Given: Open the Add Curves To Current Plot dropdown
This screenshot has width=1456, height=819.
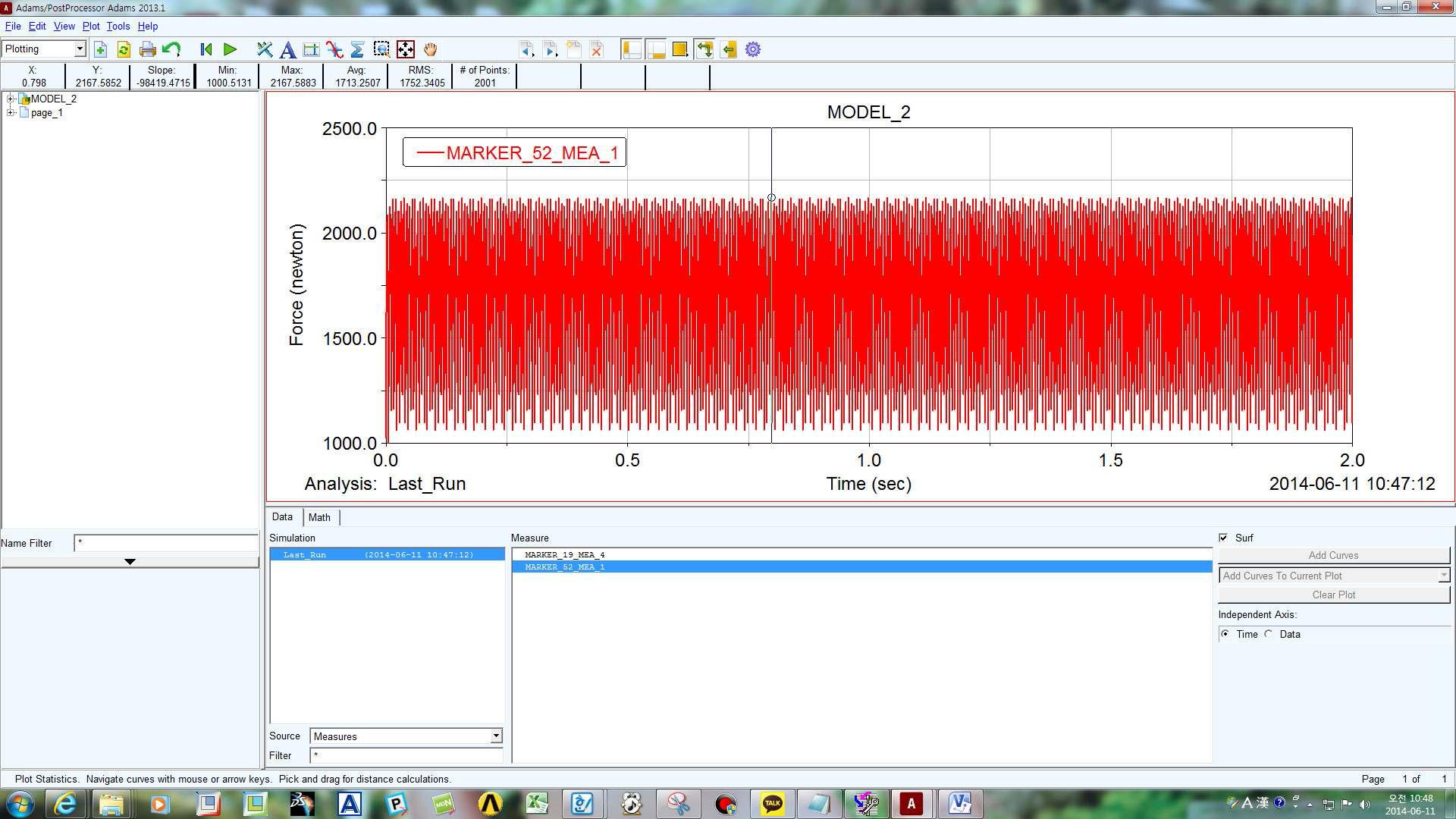Looking at the screenshot, I should (1334, 576).
